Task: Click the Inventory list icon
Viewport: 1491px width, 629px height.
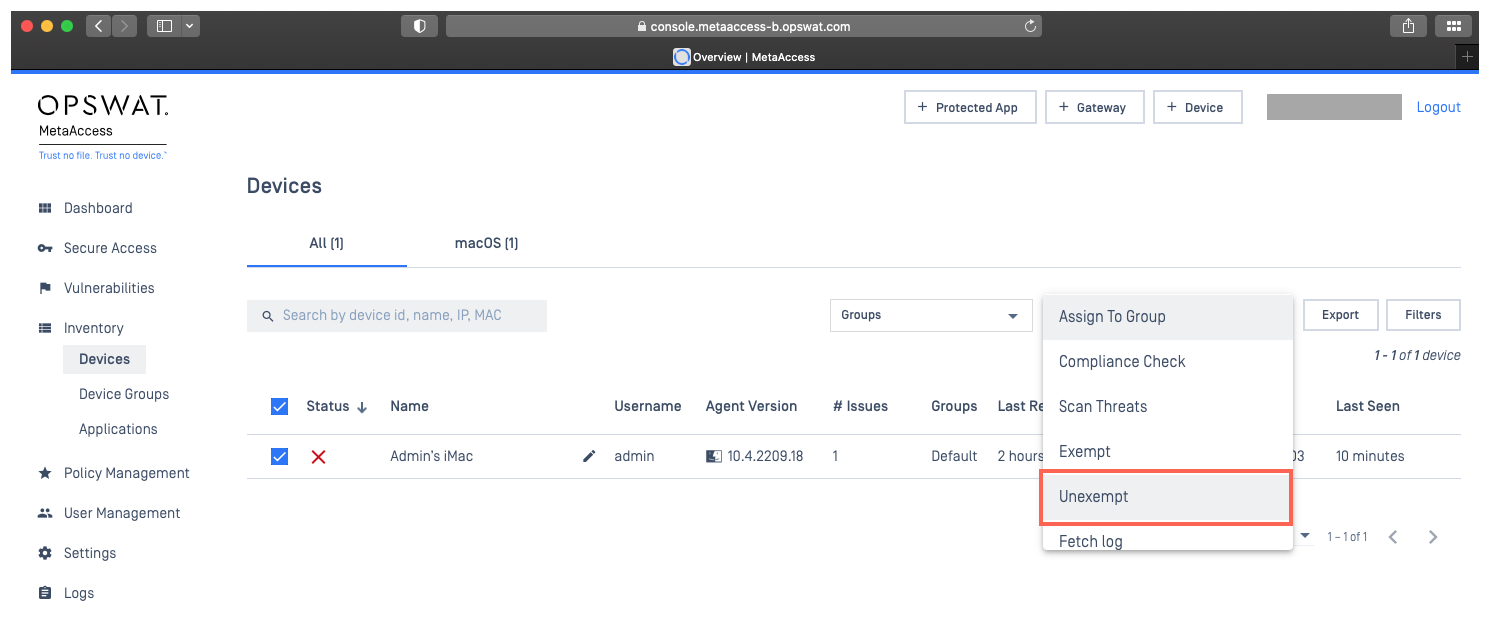Action: (x=45, y=328)
